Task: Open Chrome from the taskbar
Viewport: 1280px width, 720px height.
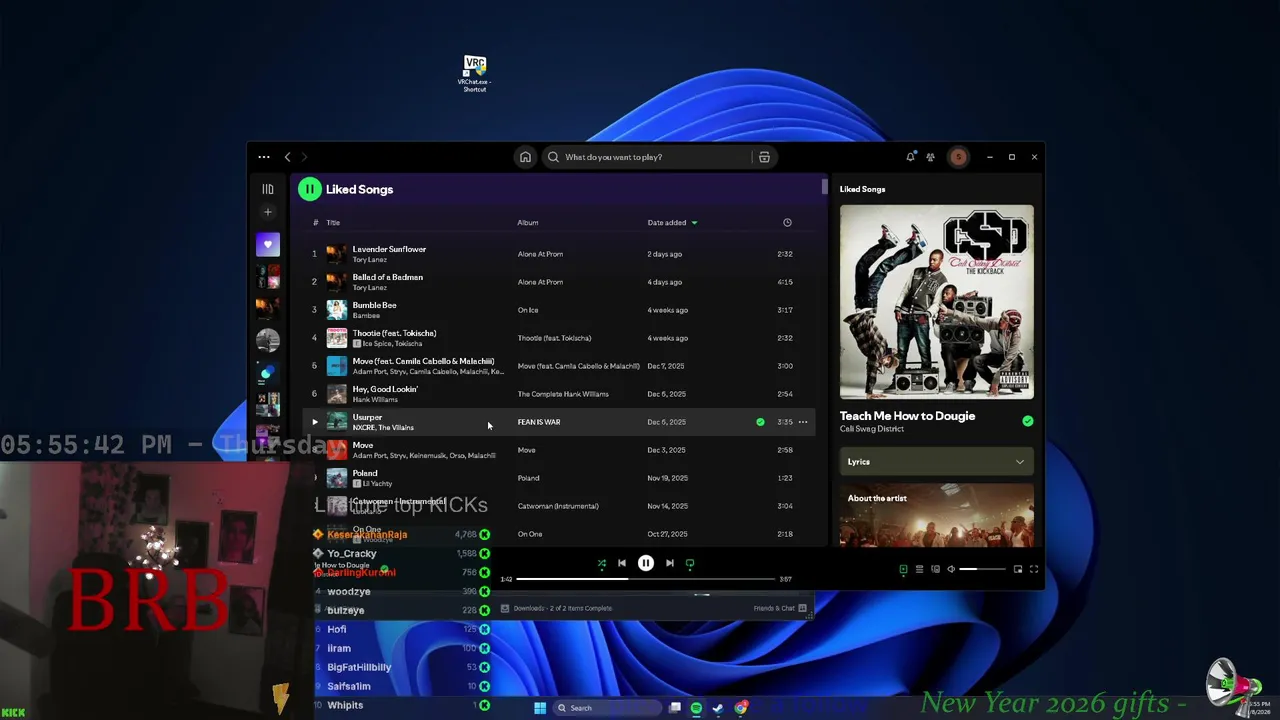Action: [741, 708]
